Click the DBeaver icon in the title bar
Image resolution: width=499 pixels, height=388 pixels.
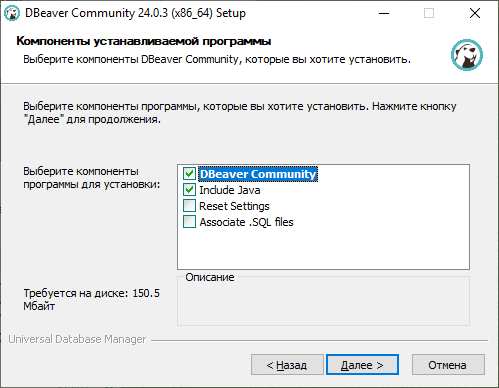12,13
